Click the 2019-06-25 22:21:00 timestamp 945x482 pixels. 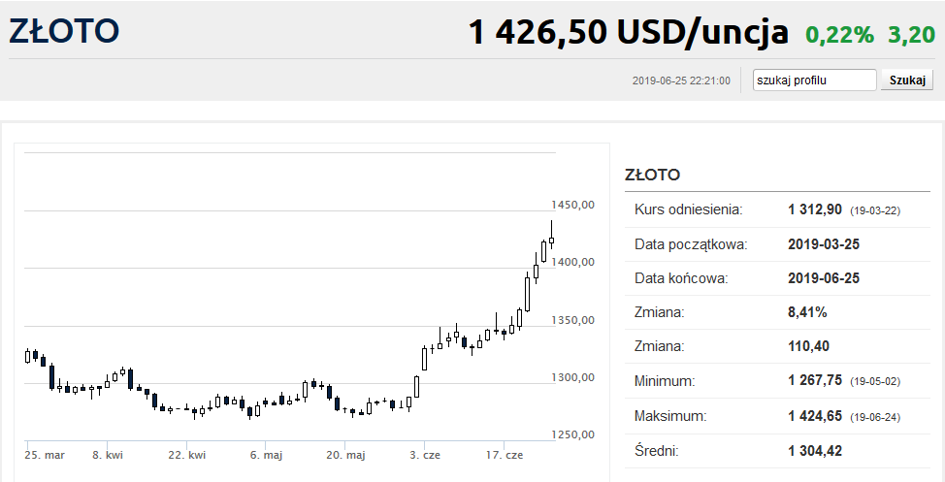pyautogui.click(x=681, y=81)
